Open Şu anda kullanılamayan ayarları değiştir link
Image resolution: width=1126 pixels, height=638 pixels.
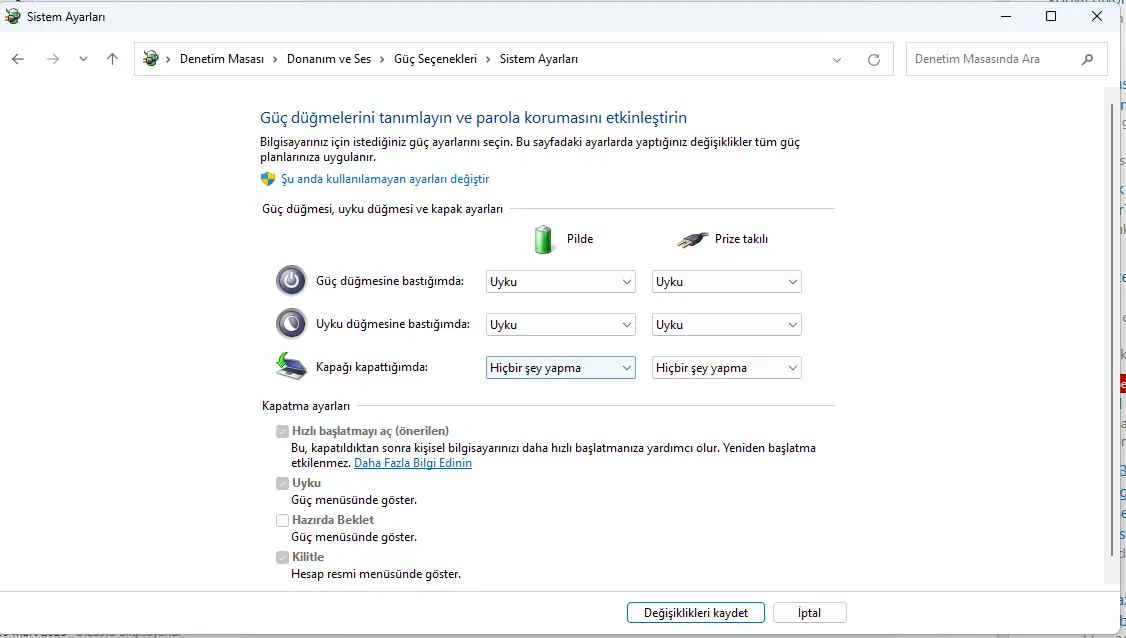385,179
